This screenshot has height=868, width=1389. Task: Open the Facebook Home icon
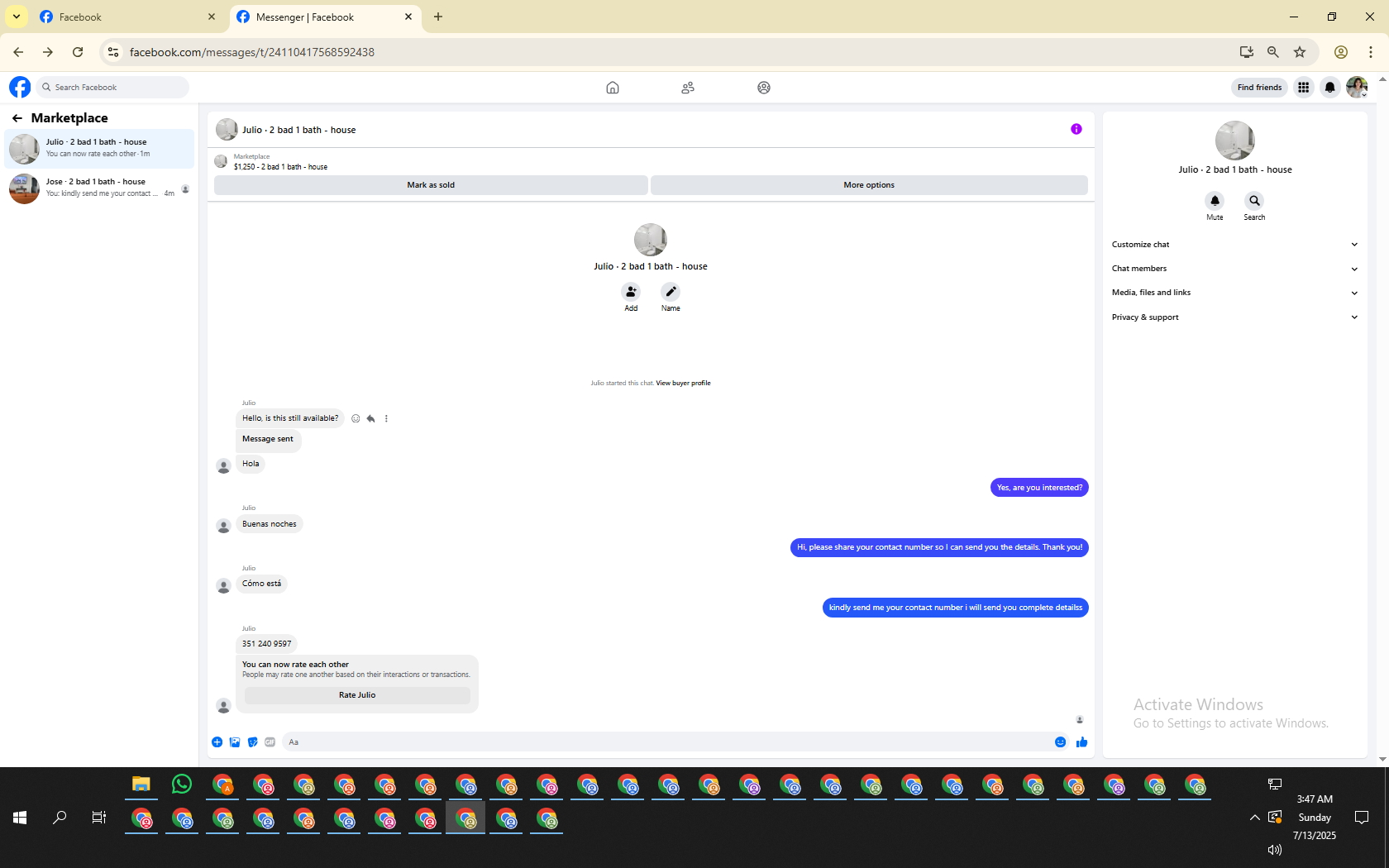click(x=613, y=88)
